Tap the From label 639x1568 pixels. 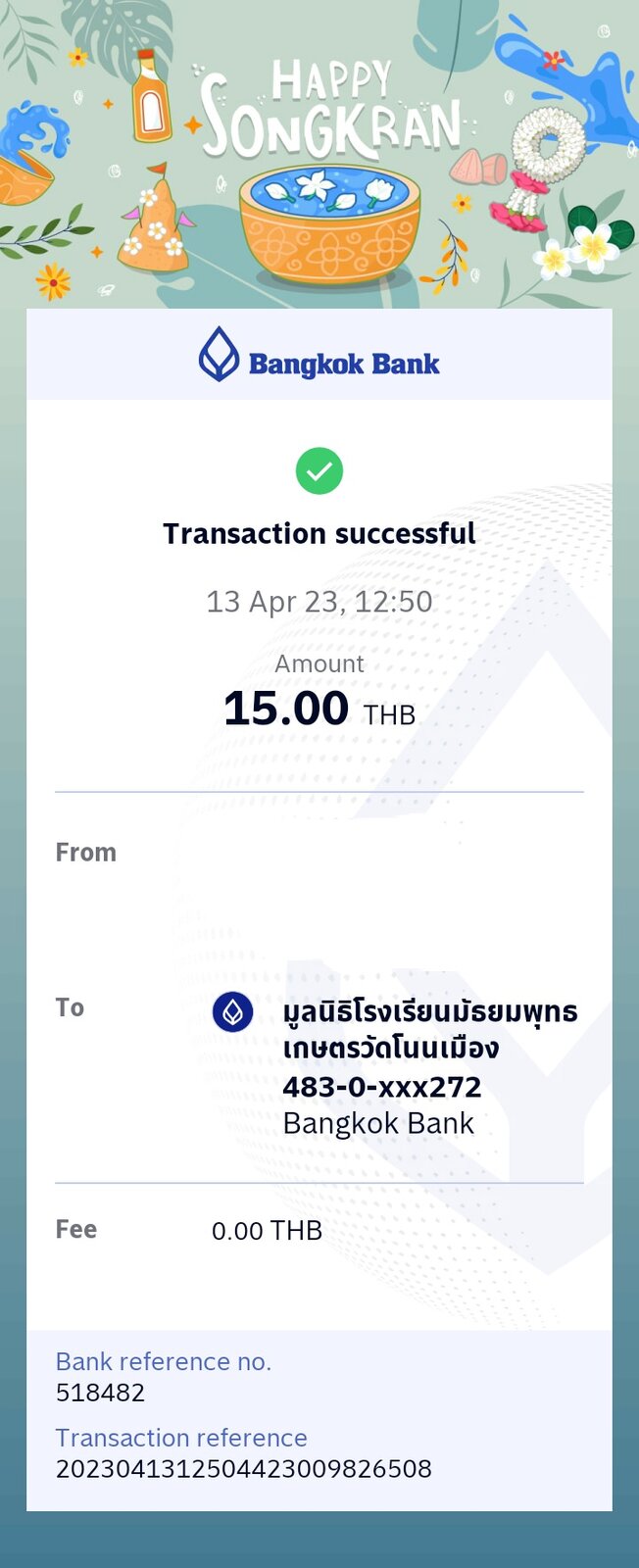coord(86,853)
